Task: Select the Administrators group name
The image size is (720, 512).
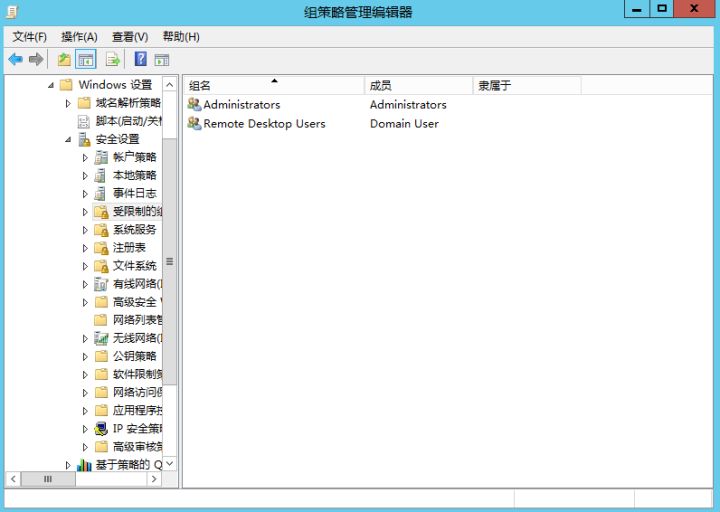Action: [x=242, y=105]
